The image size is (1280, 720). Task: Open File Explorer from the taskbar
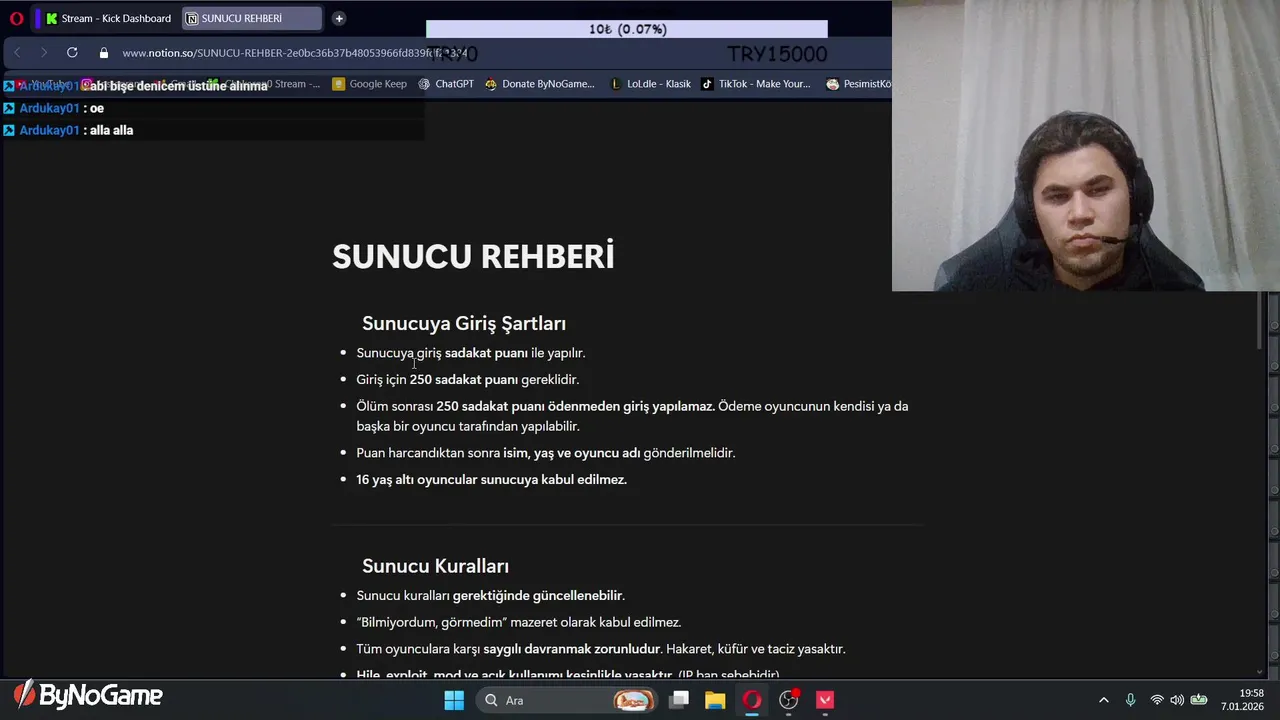[715, 700]
